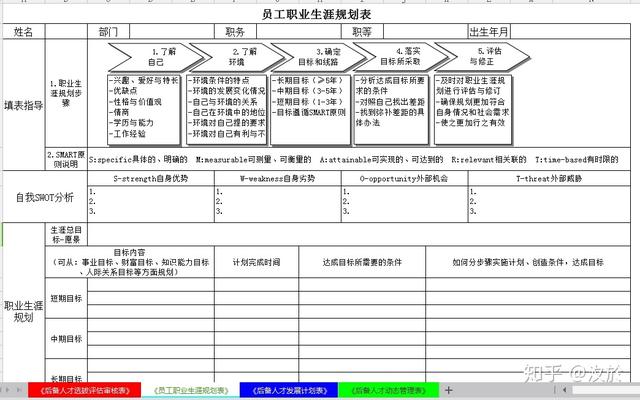Click the arrow shape 3.确定目标和线路
This screenshot has width=640, height=400.
pyautogui.click(x=318, y=57)
